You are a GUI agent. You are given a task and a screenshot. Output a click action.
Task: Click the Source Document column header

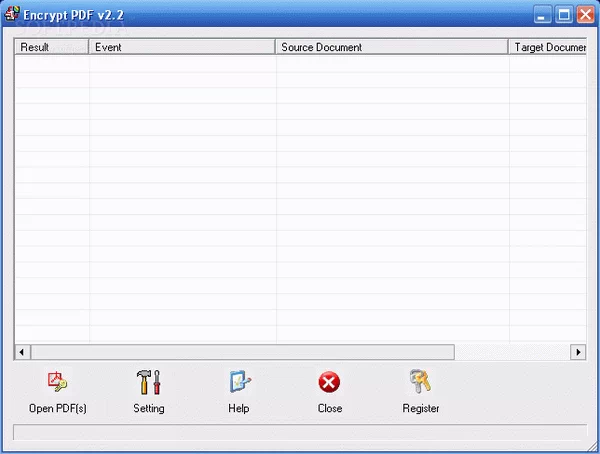click(391, 47)
